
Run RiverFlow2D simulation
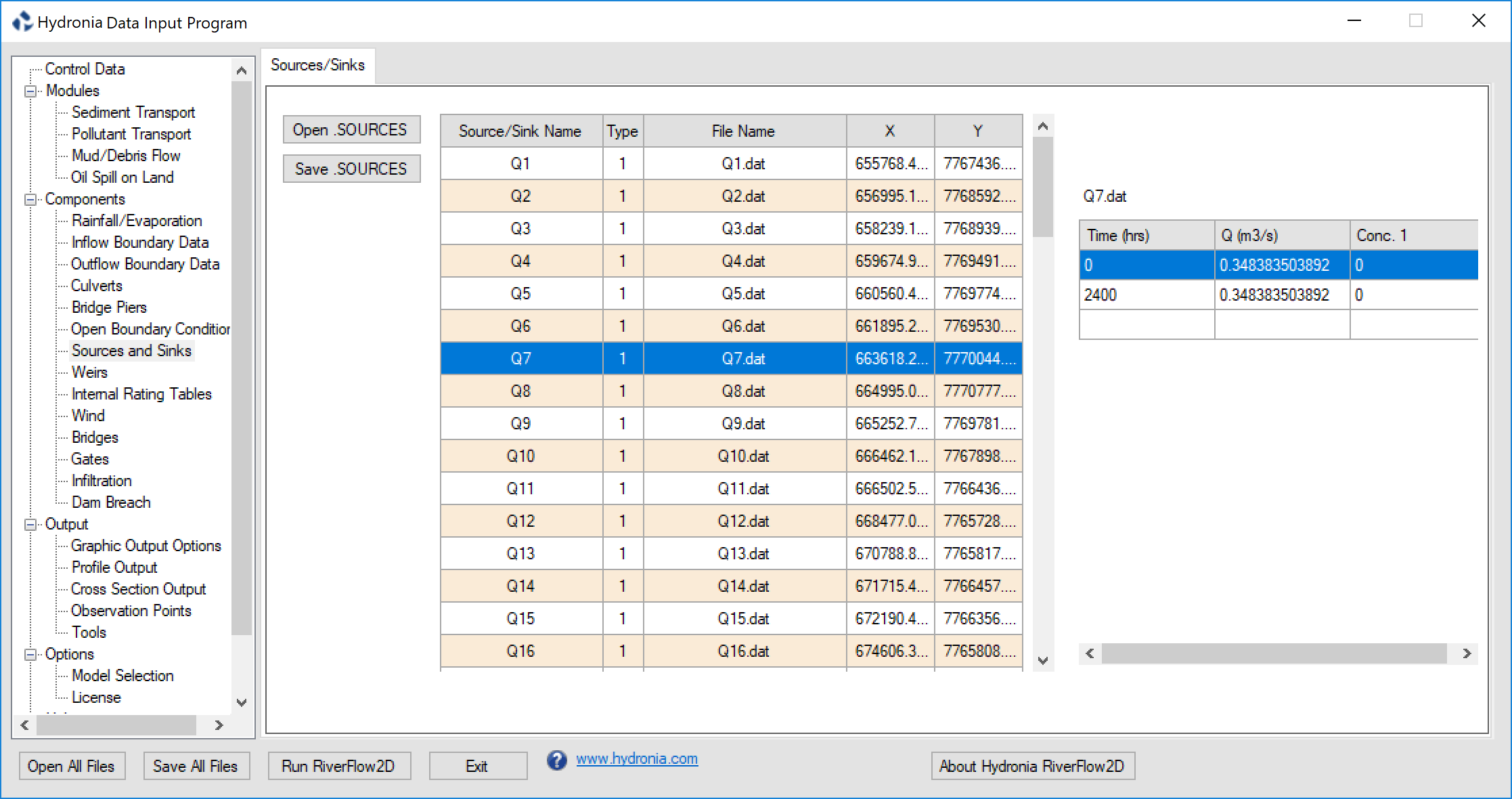point(339,766)
